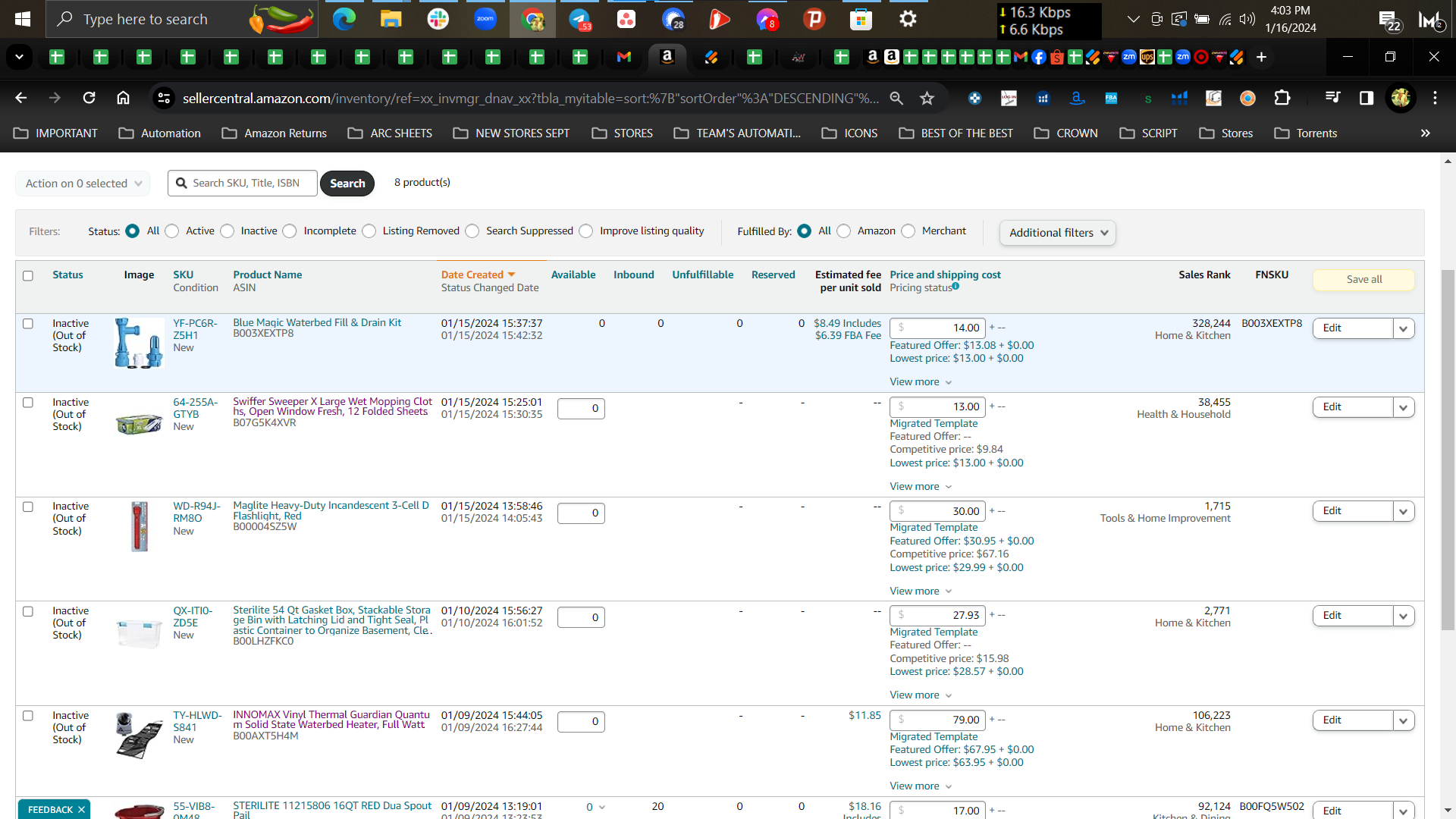Open the BEST OF THE BEST bookmarks folder

956,133
